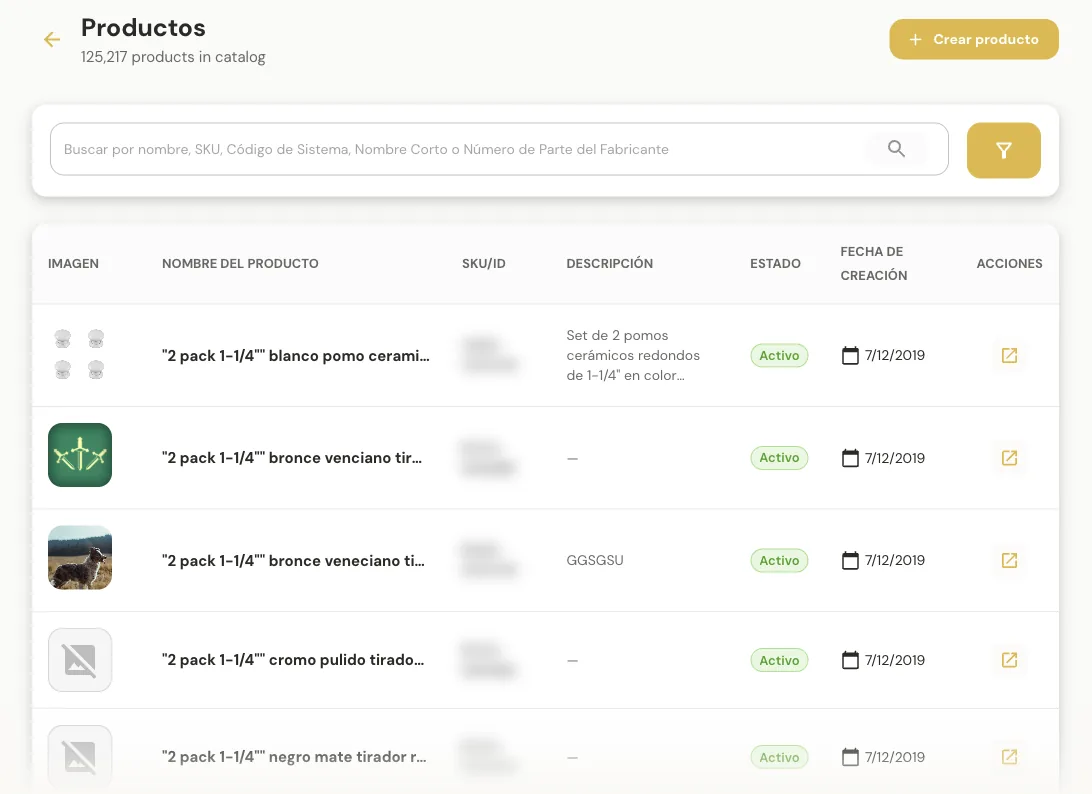Click Activo badge in cromo pulido row

coord(779,660)
